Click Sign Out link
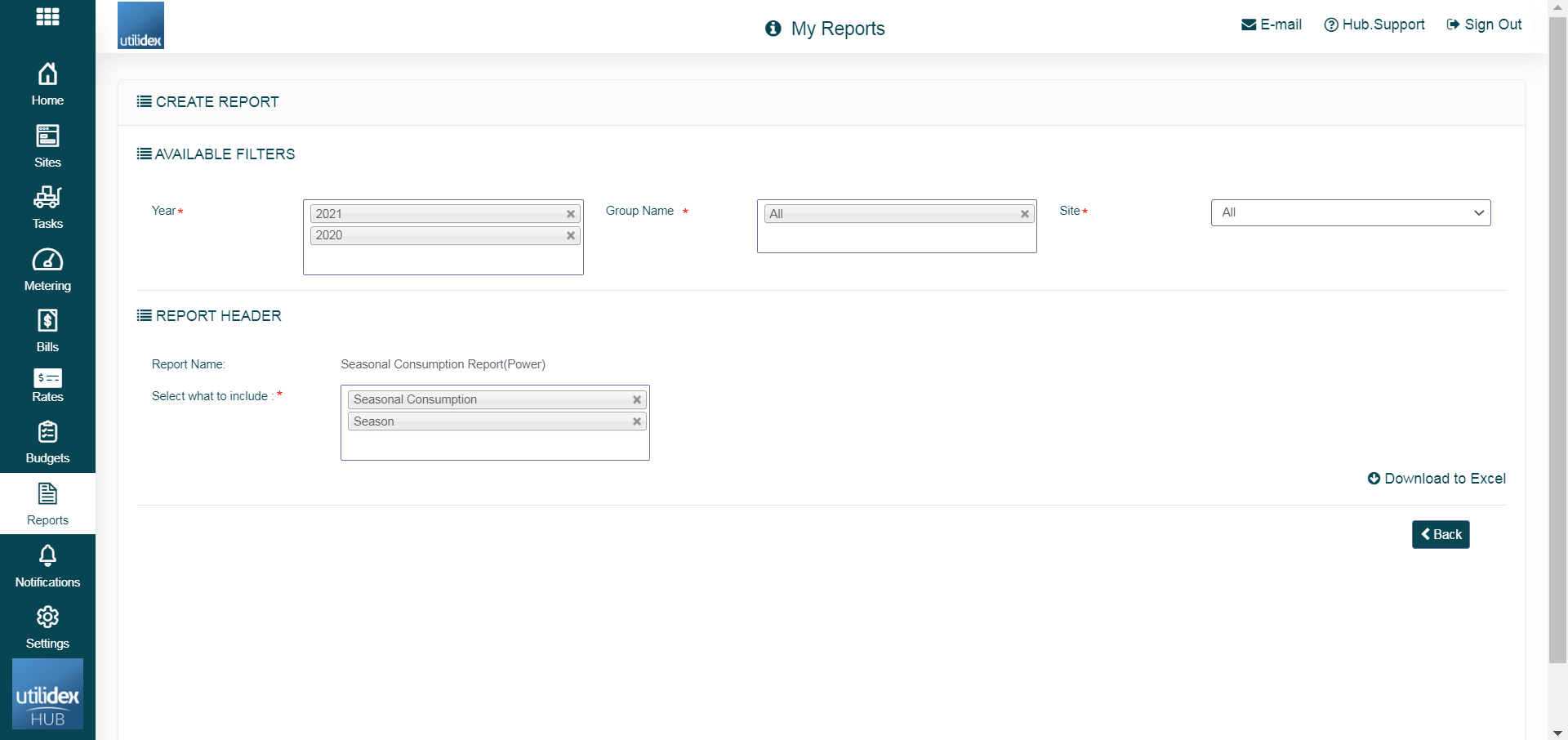The height and width of the screenshot is (740, 1568). click(x=1484, y=25)
